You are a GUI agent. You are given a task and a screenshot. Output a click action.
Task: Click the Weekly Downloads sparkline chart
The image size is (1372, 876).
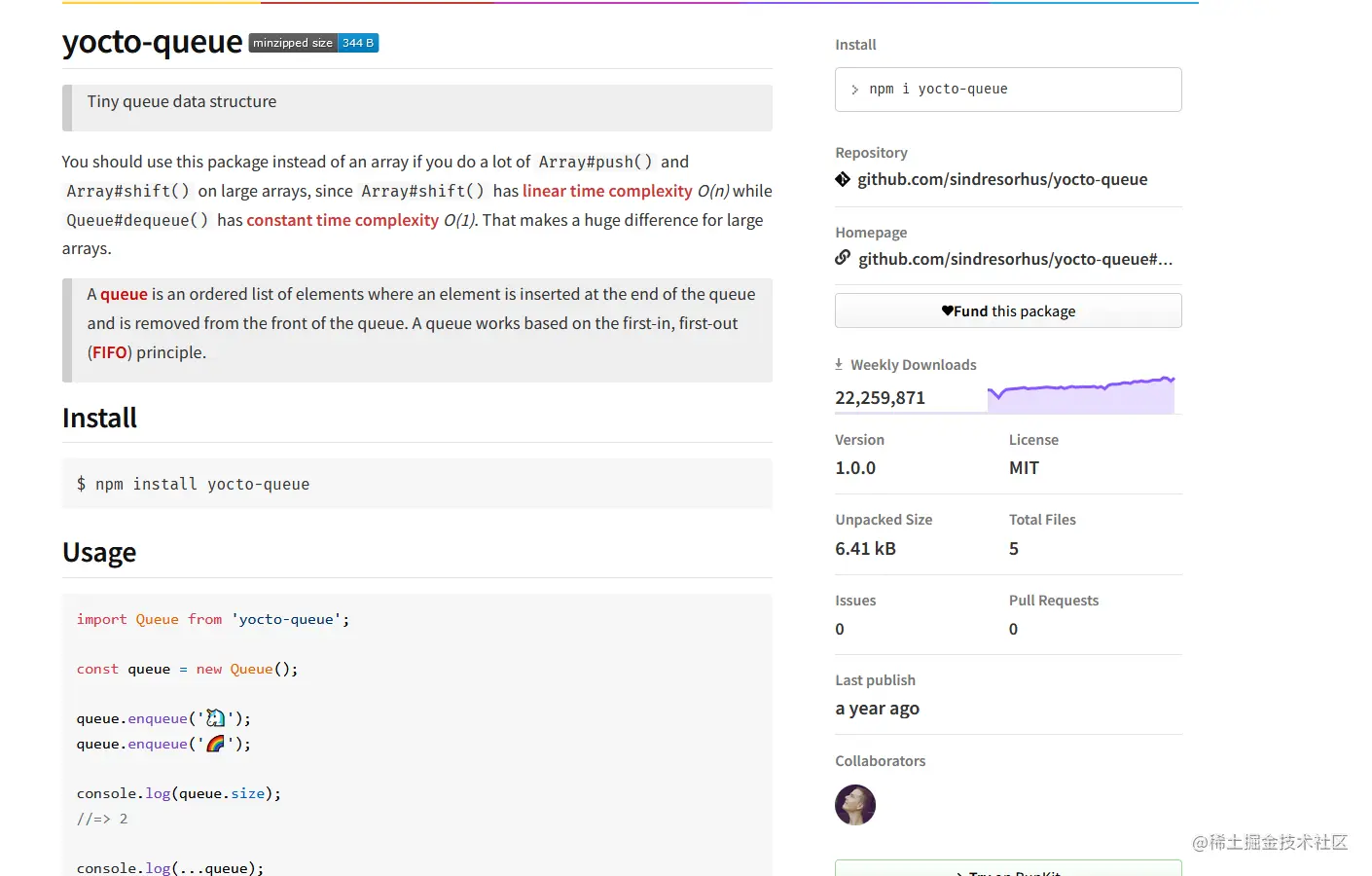(x=1080, y=395)
